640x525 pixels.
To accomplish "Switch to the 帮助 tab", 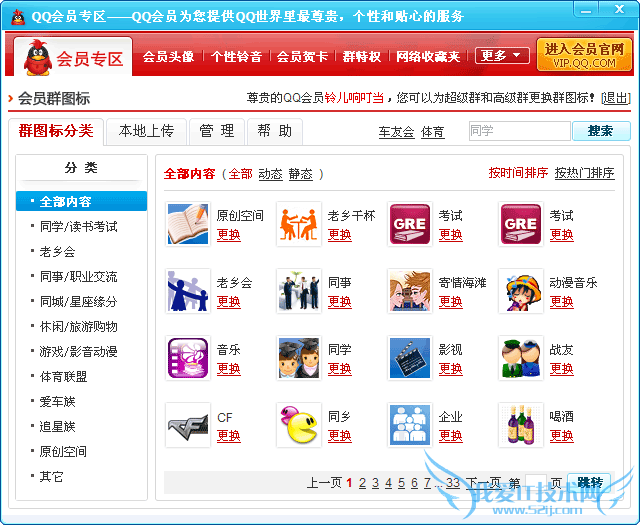I will point(275,131).
